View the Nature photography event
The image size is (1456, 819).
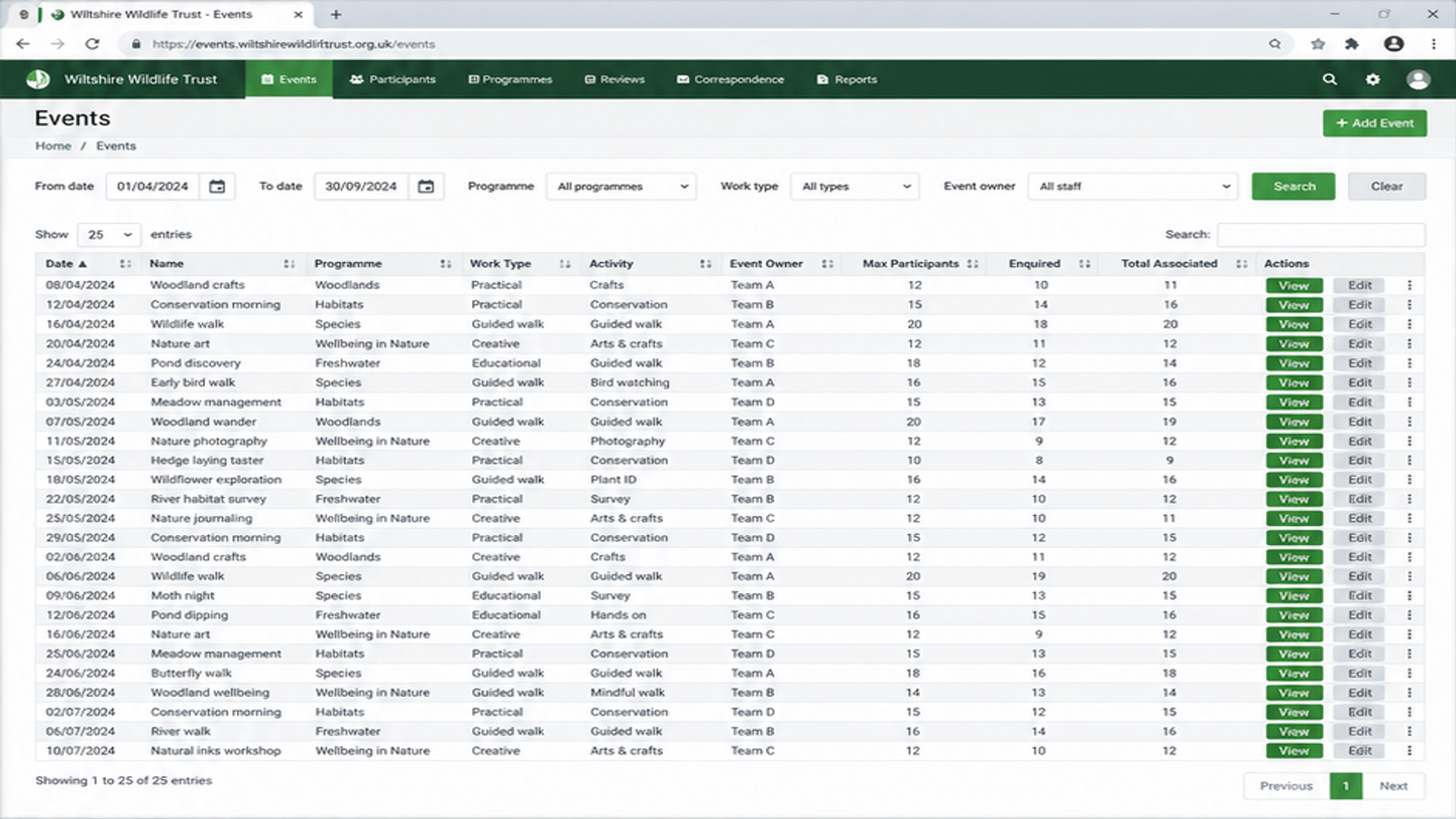[x=1294, y=441]
